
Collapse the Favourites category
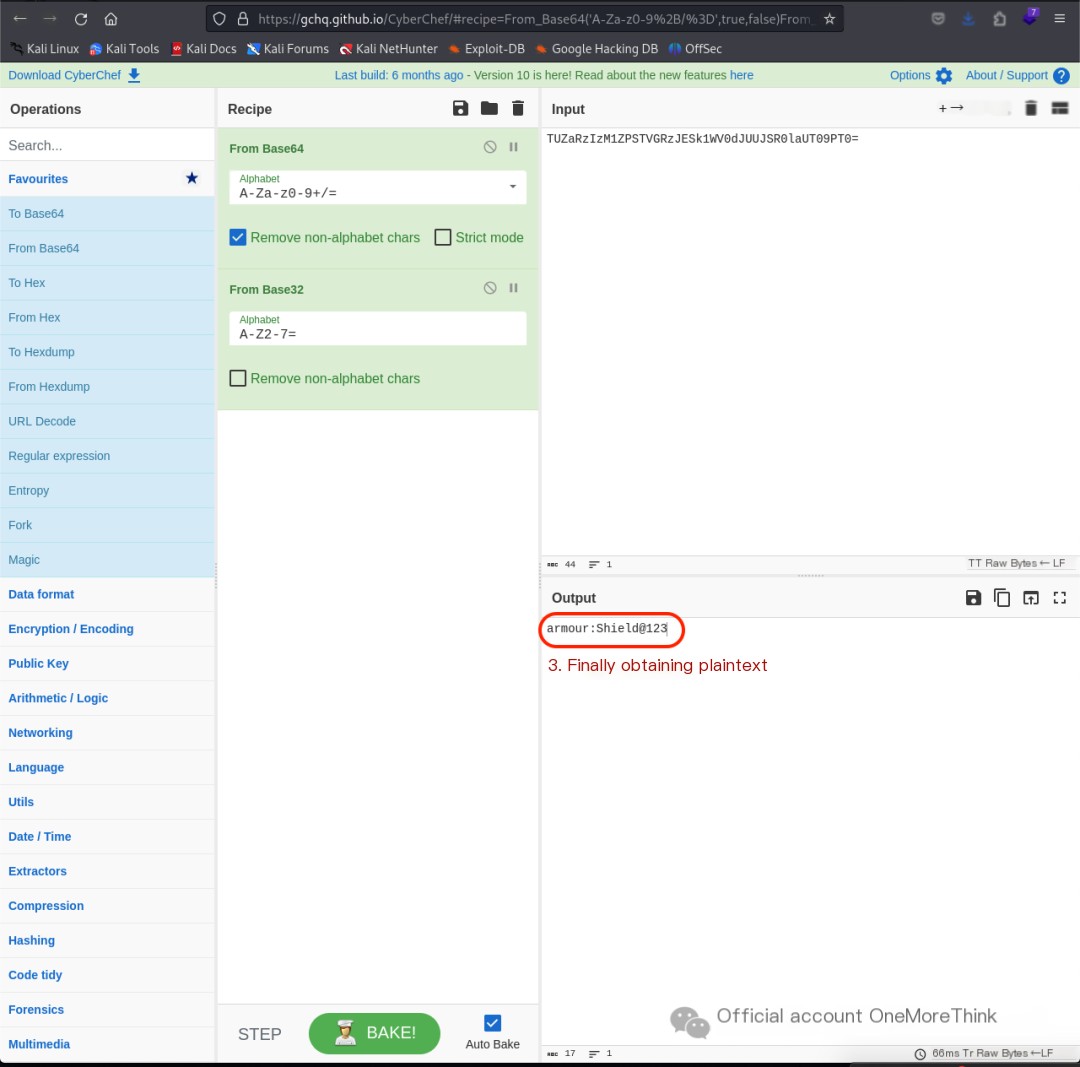(x=107, y=179)
